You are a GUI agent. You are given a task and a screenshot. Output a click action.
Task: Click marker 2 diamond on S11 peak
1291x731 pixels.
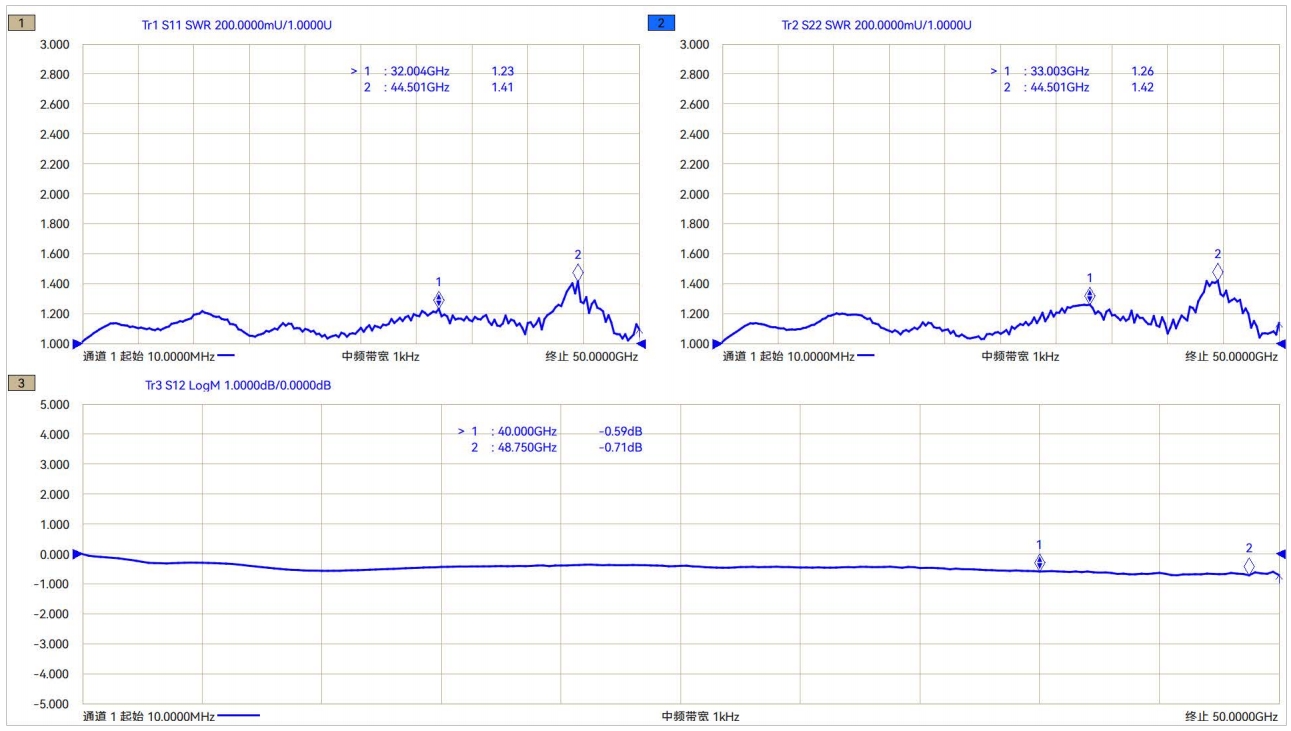578,272
